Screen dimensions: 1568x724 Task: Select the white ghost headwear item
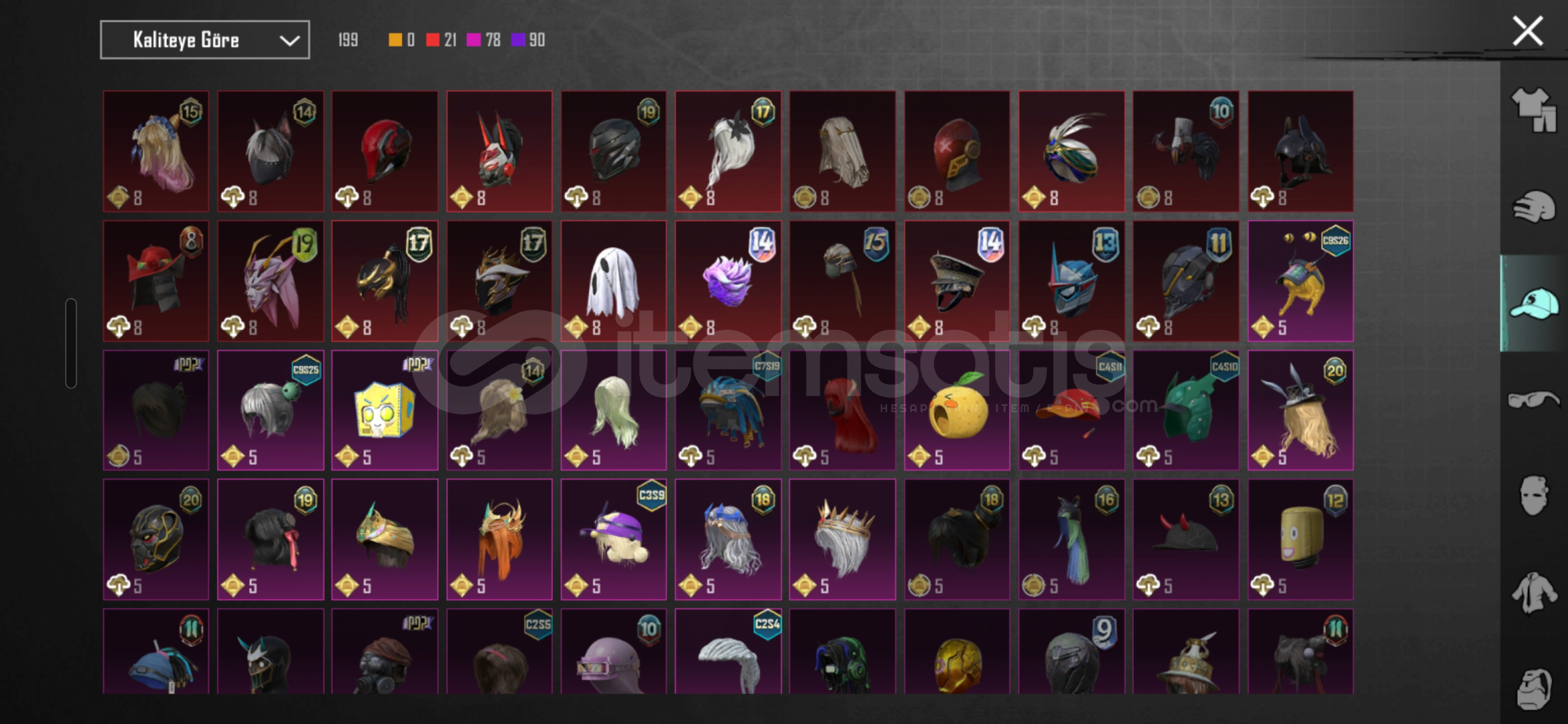[614, 282]
